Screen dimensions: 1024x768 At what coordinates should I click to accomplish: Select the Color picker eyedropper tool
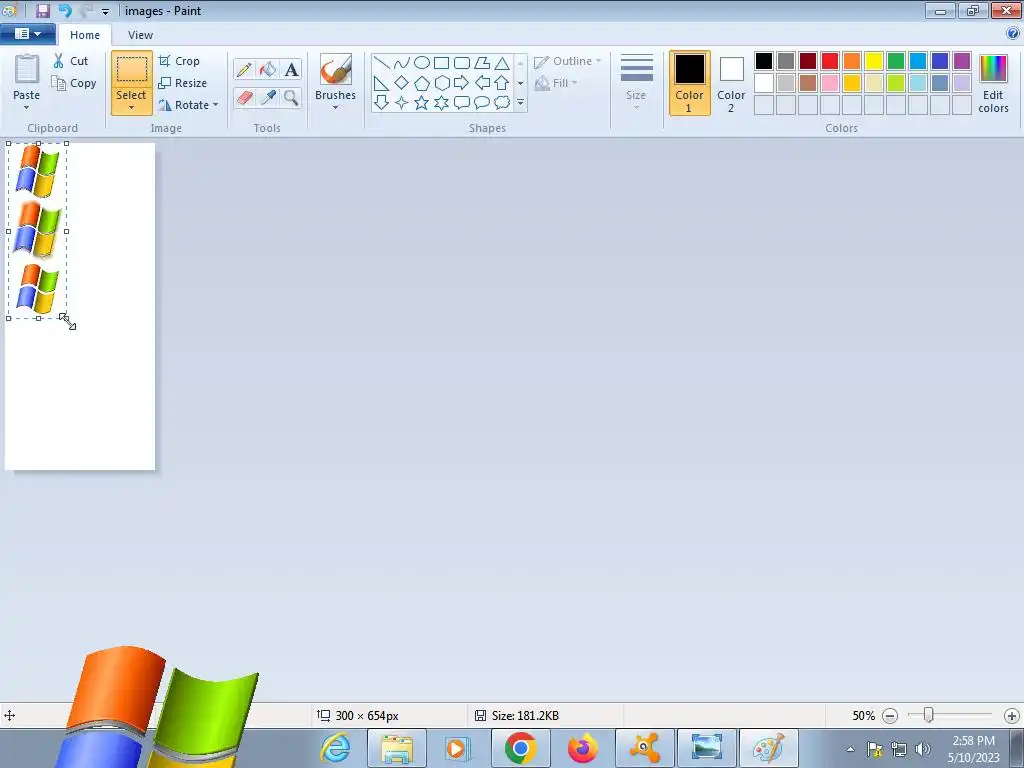pyautogui.click(x=268, y=98)
